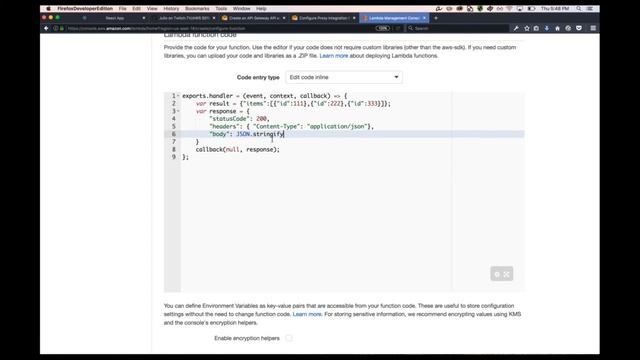Screen dimensions: 640x360
Task: Open editor settings gear icon
Action: pos(497,274)
